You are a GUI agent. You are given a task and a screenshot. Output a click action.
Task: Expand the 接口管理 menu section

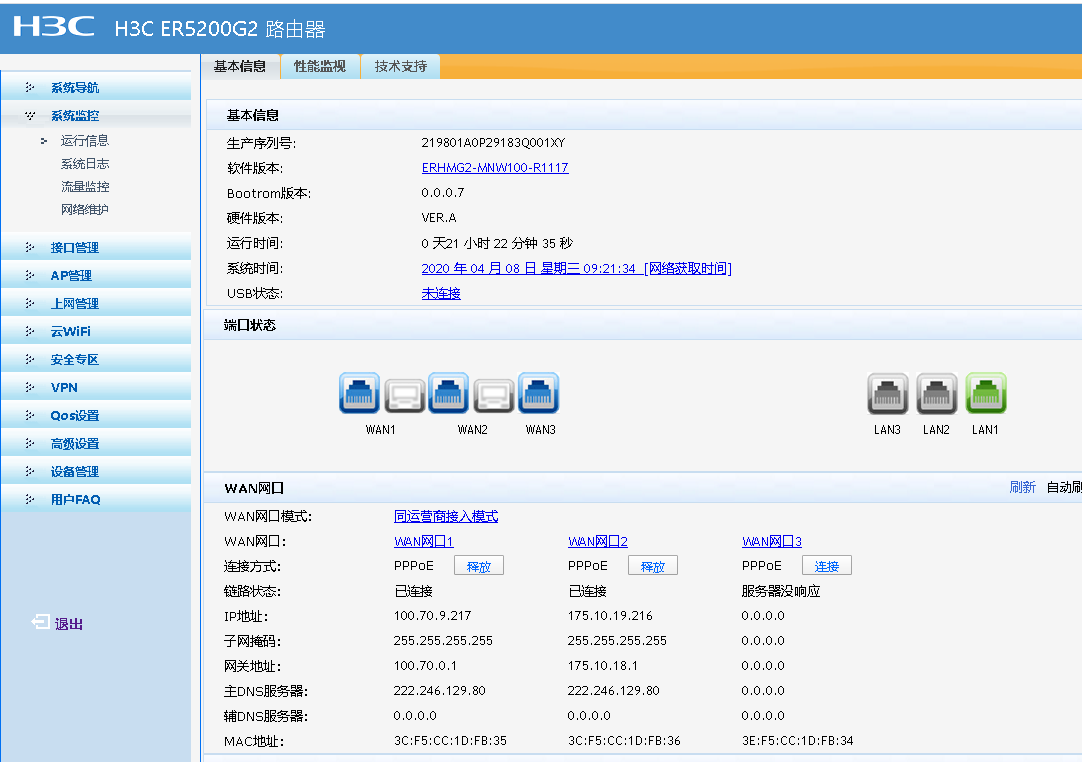75,248
